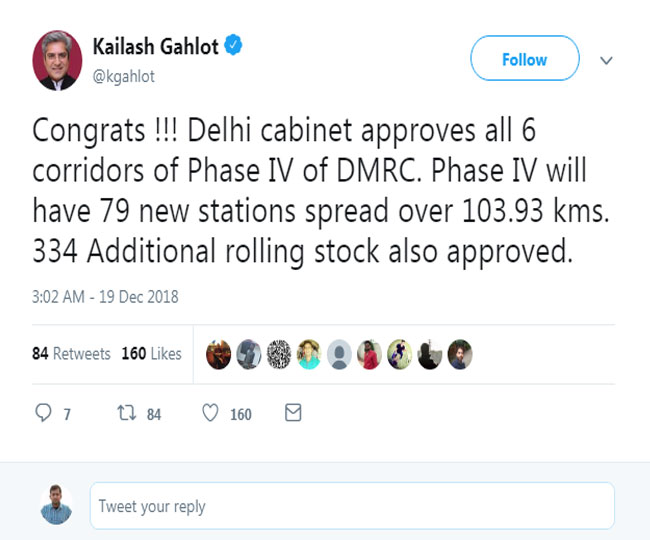Open the @kgahlot handle link
This screenshot has width=650, height=540.
[x=124, y=77]
